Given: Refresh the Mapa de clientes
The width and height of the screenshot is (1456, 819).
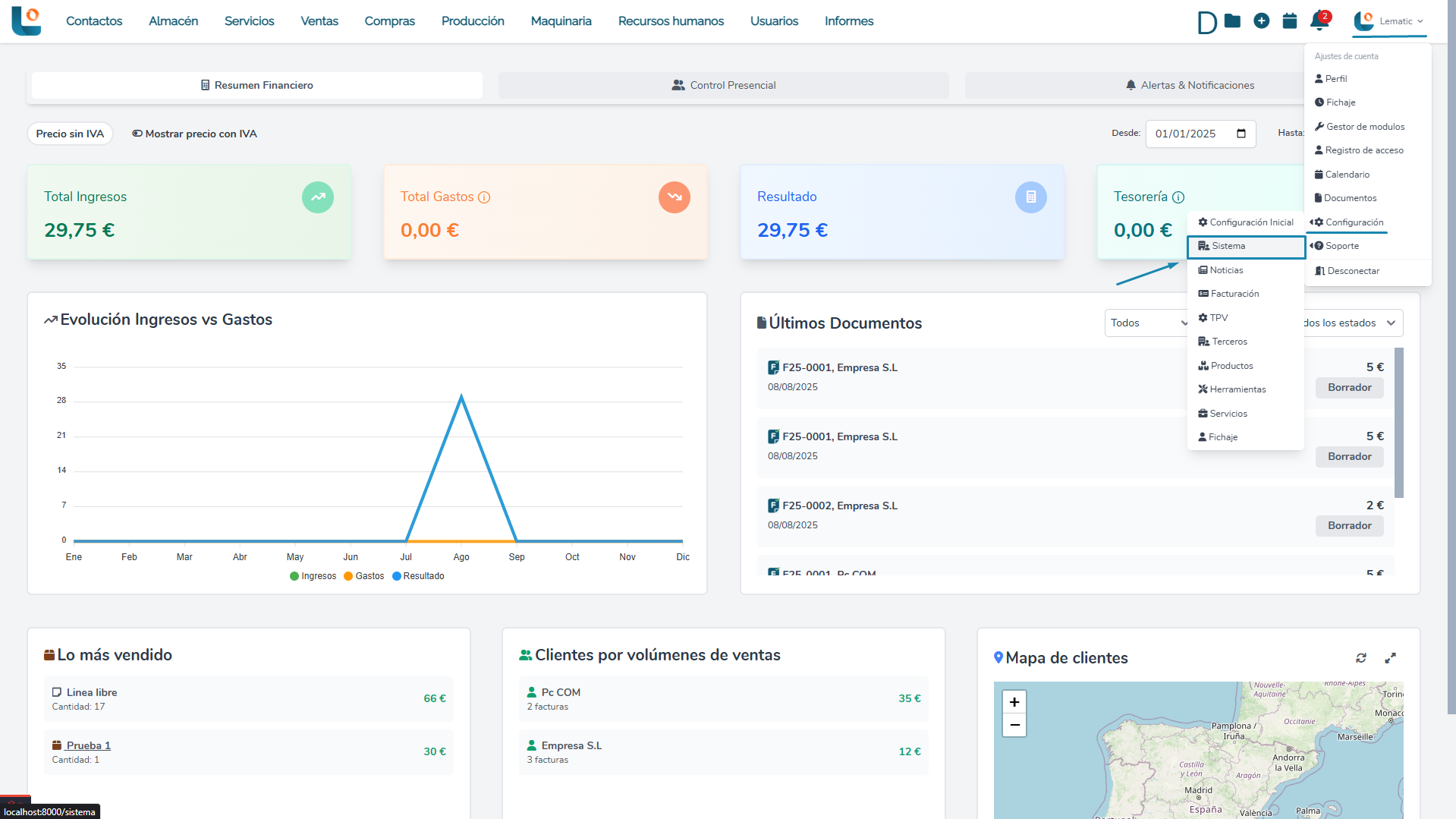Looking at the screenshot, I should [1361, 658].
